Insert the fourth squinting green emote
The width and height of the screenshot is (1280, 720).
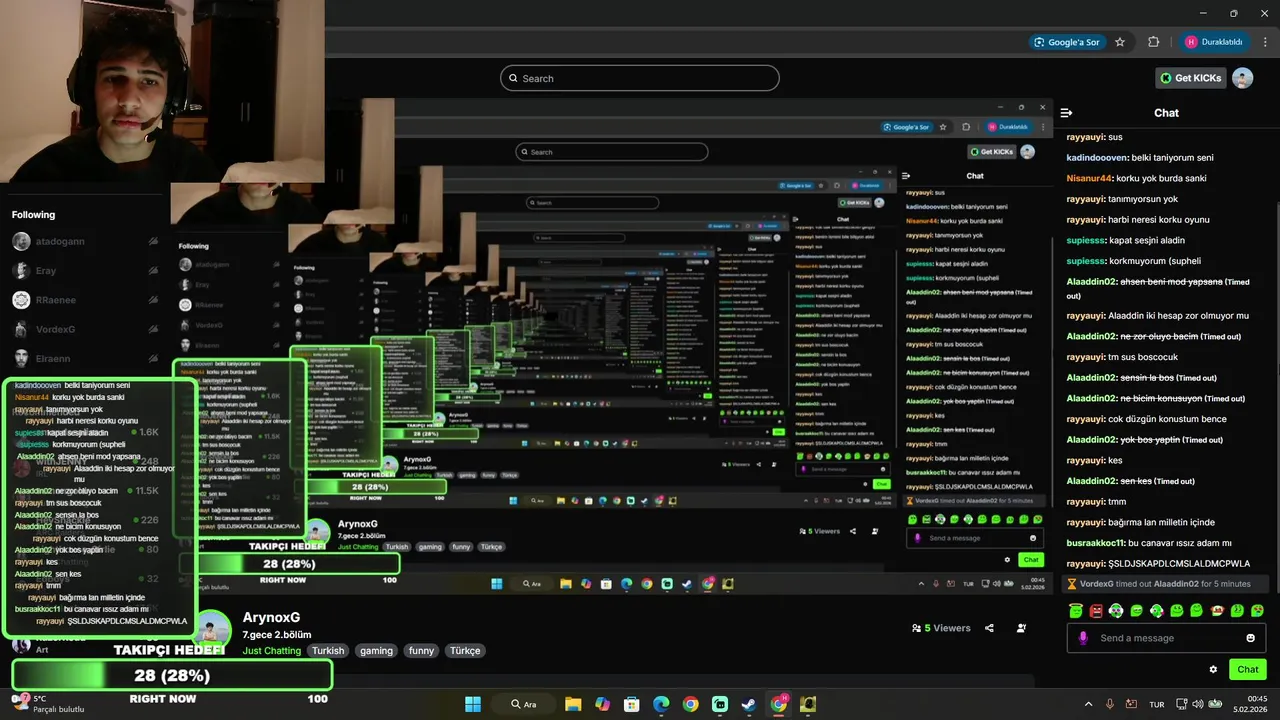point(1136,610)
